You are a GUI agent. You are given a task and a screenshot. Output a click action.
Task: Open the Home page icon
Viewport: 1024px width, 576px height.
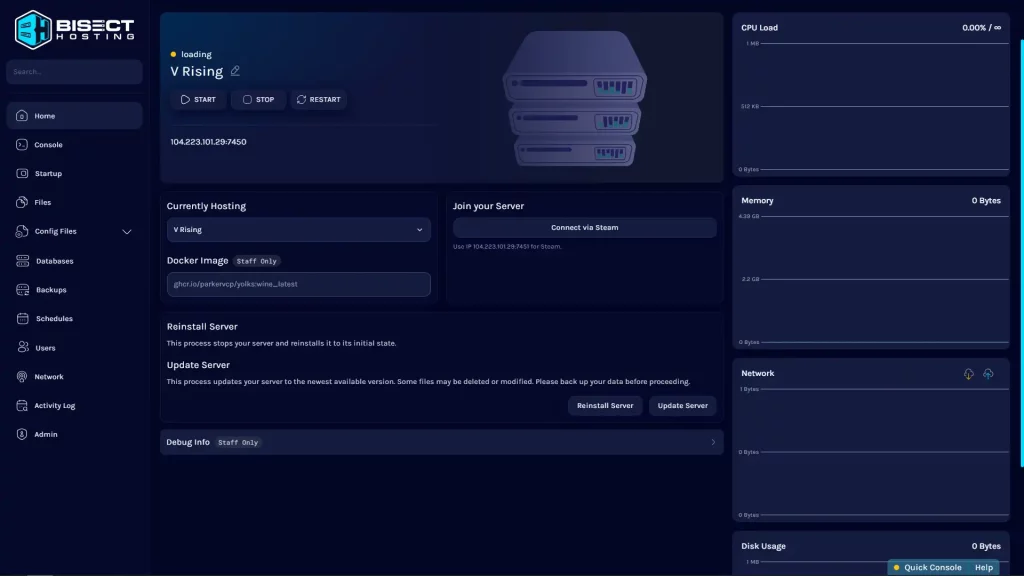coord(22,116)
